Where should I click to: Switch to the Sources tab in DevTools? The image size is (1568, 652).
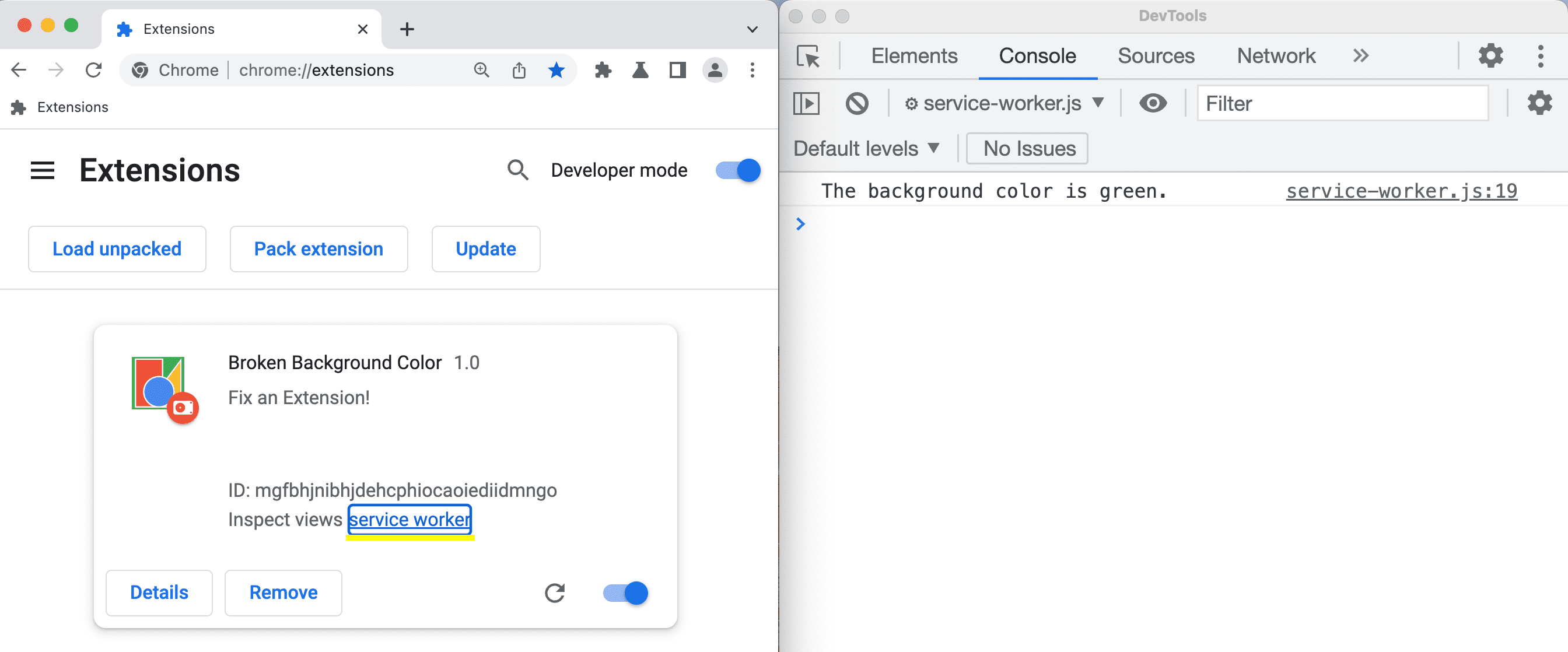pyautogui.click(x=1155, y=56)
